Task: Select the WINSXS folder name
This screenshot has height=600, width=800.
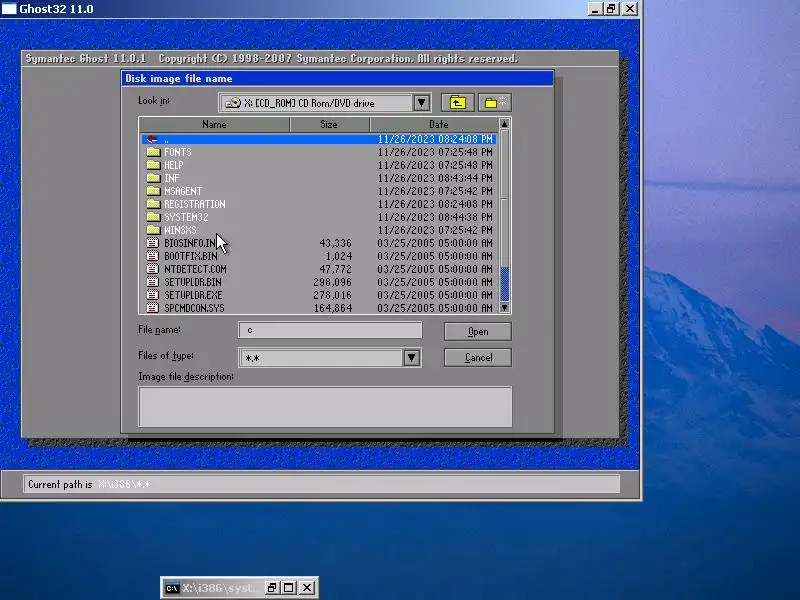Action: (x=180, y=230)
